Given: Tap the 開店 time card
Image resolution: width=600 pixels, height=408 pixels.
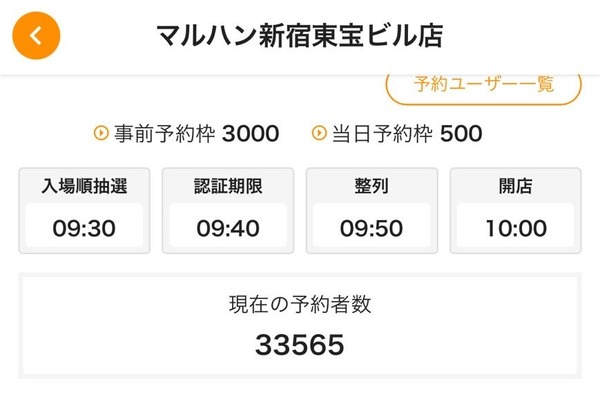Looking at the screenshot, I should [x=515, y=211].
